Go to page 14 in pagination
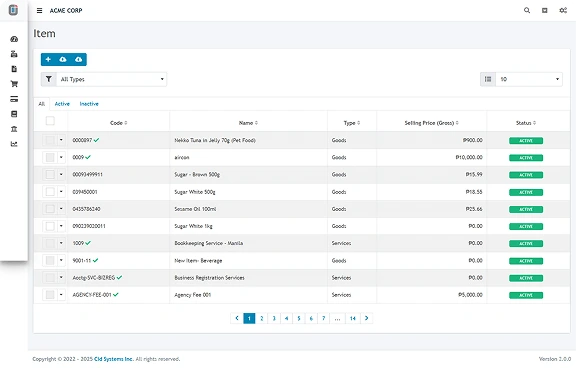This screenshot has width=576, height=368. click(x=353, y=318)
